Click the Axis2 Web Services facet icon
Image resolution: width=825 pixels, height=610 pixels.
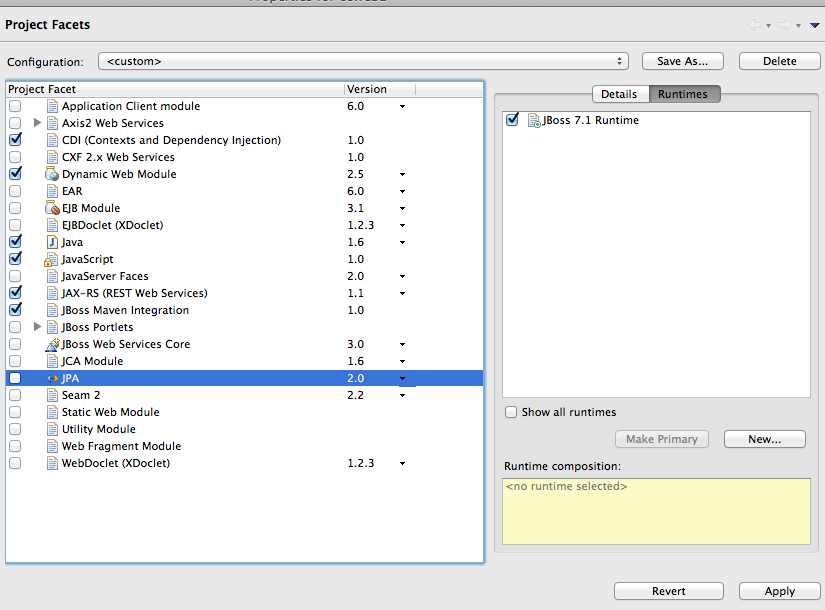pyautogui.click(x=52, y=123)
